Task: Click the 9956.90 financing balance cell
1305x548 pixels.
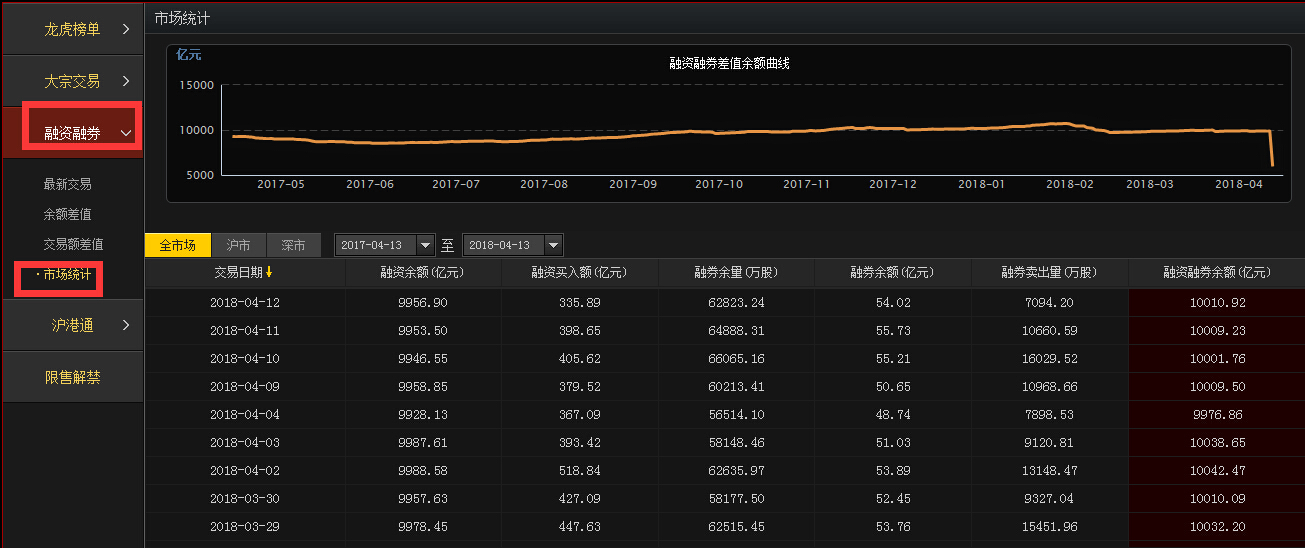Action: point(423,302)
